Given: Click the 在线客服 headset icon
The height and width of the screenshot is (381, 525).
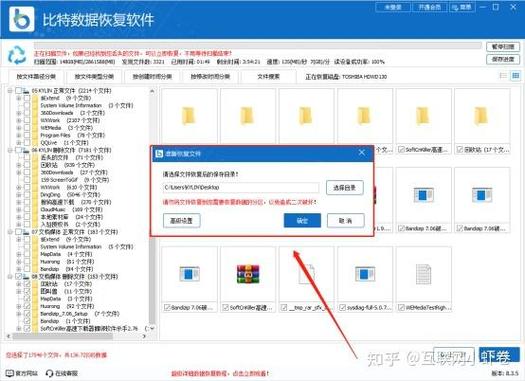Looking at the screenshot, I should [50, 373].
